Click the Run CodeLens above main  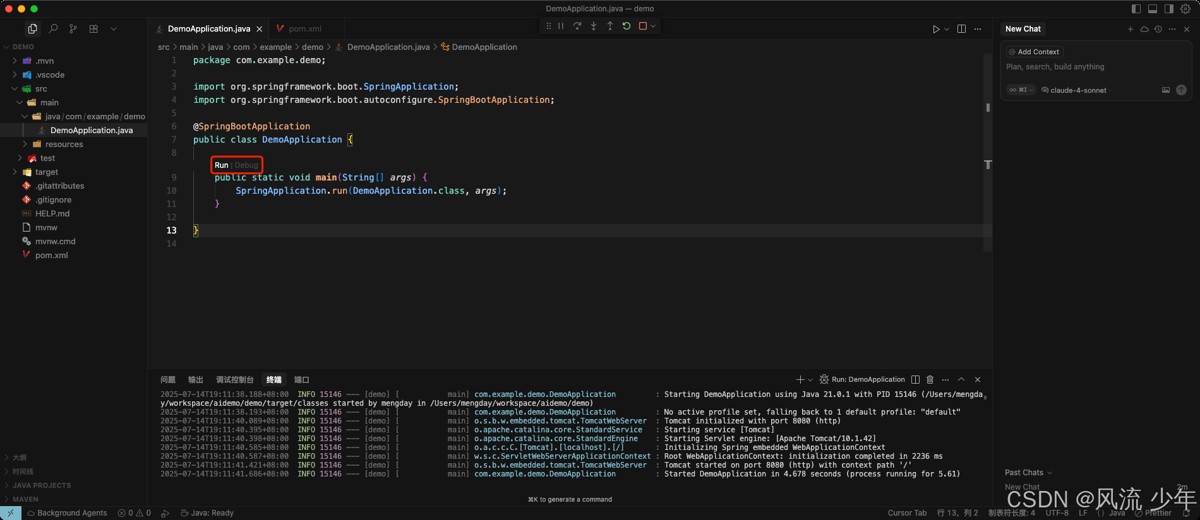pyautogui.click(x=221, y=165)
